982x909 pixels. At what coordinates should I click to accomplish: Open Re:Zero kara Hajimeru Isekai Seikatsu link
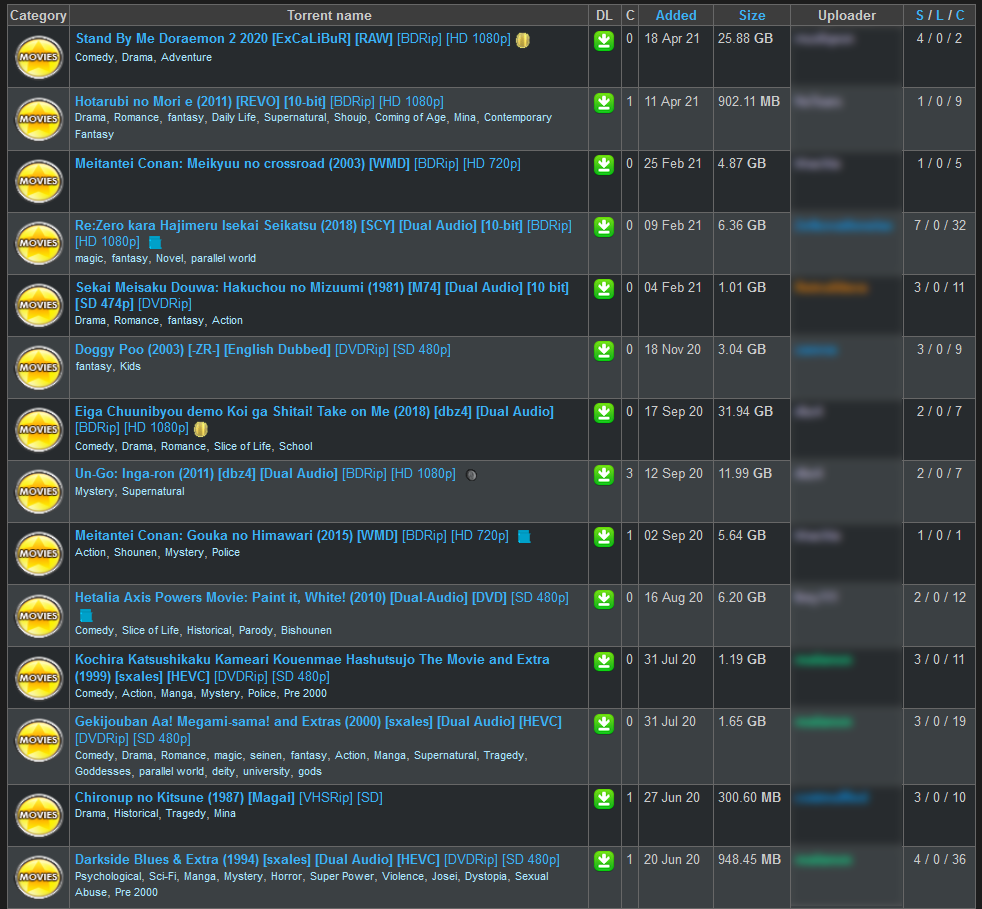point(323,234)
